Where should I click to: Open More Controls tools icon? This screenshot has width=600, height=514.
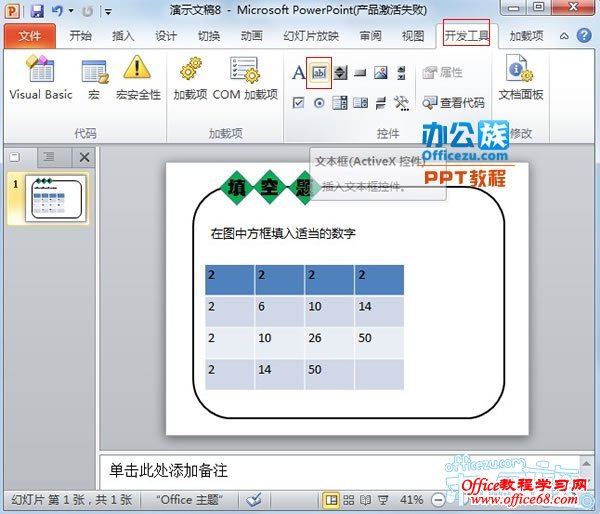401,102
